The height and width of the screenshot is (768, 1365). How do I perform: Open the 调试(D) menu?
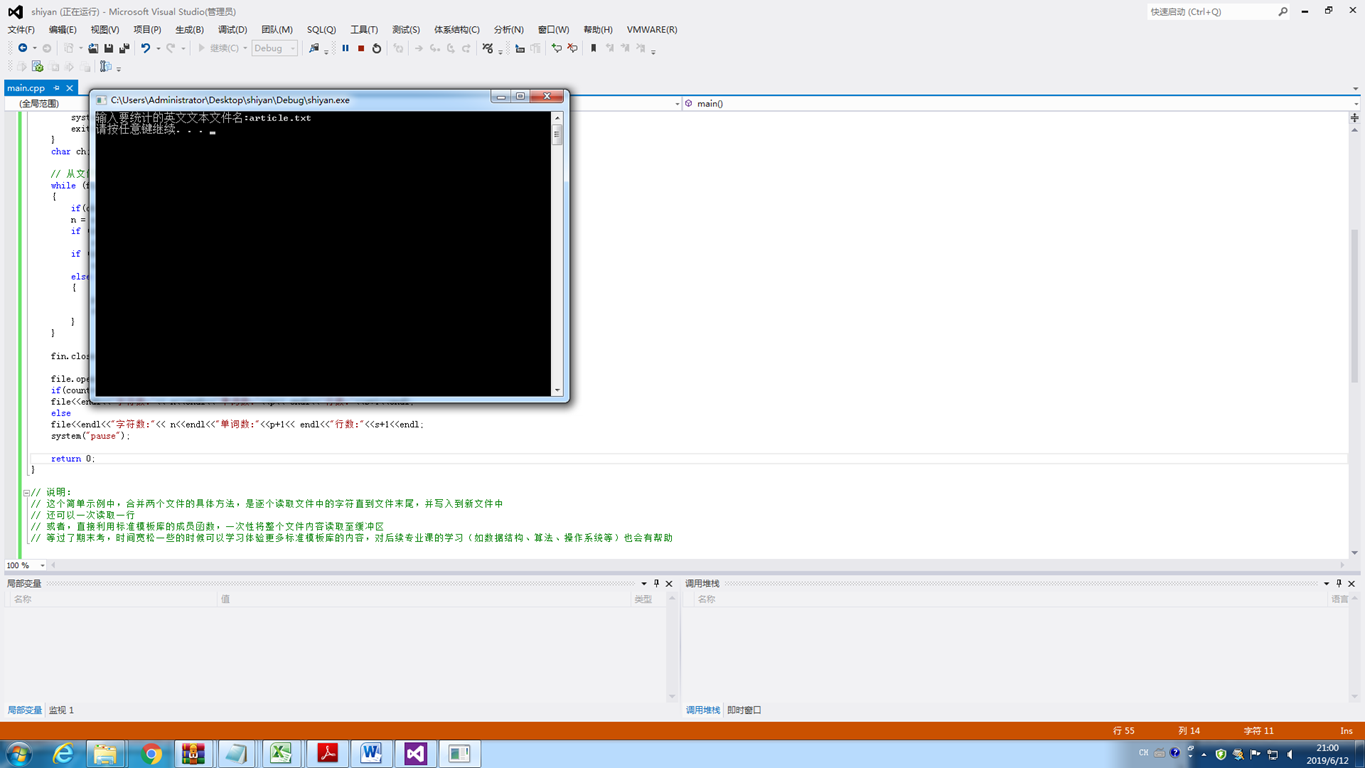coord(232,30)
